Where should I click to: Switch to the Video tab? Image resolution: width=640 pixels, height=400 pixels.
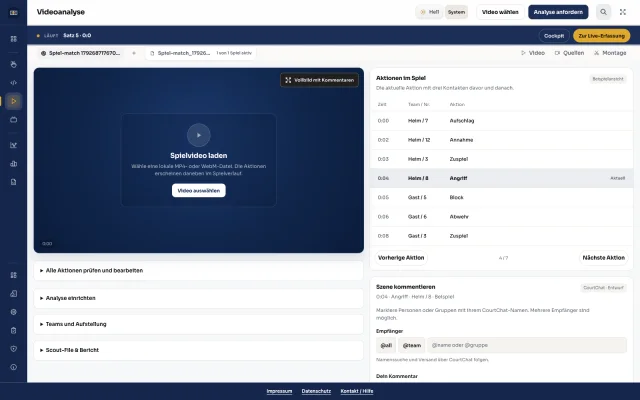coord(533,53)
